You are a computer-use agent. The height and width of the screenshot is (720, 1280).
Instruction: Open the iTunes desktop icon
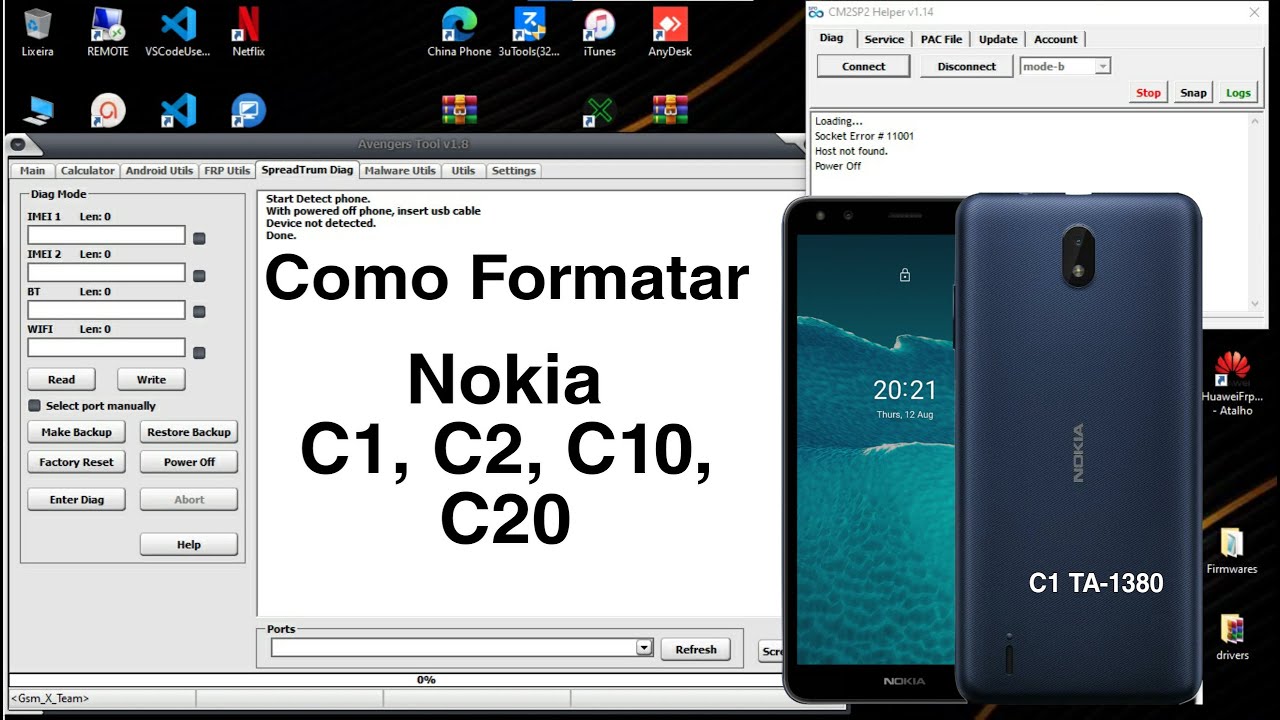pyautogui.click(x=599, y=32)
